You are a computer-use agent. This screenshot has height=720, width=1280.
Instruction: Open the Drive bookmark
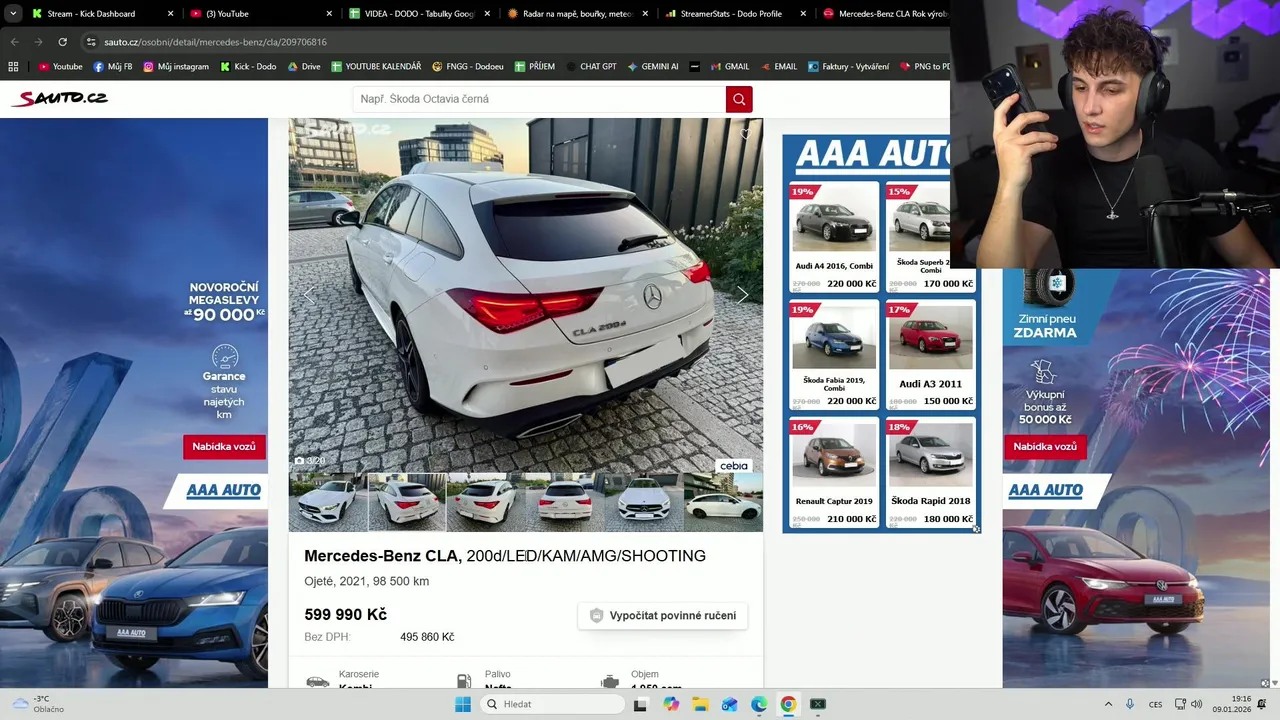304,67
